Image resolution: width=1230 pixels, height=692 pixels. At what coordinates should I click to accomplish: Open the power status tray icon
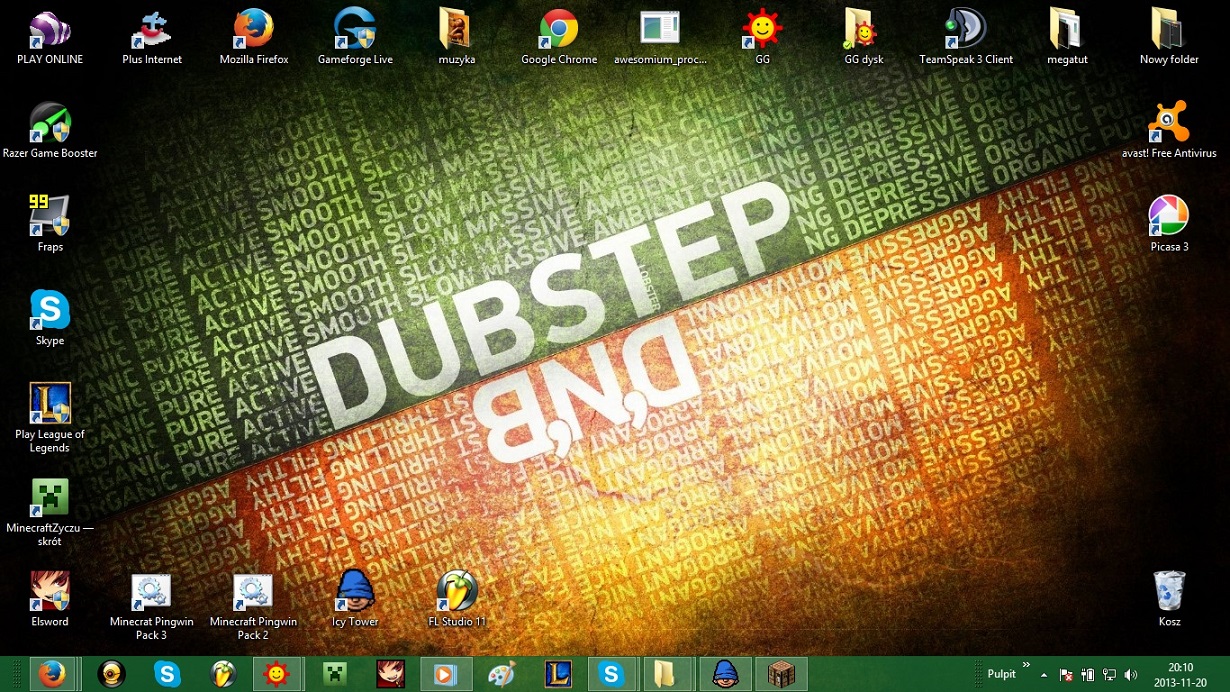point(1088,675)
